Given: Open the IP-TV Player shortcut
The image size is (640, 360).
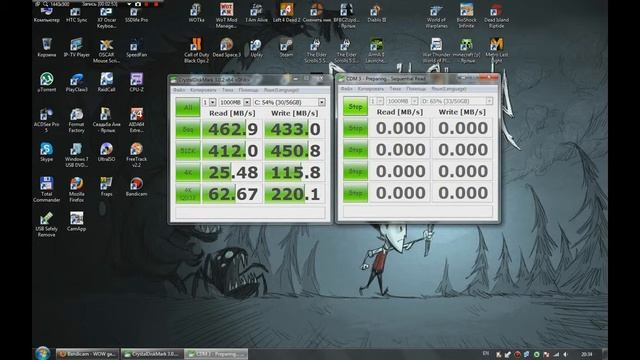Looking at the screenshot, I should (76, 47).
